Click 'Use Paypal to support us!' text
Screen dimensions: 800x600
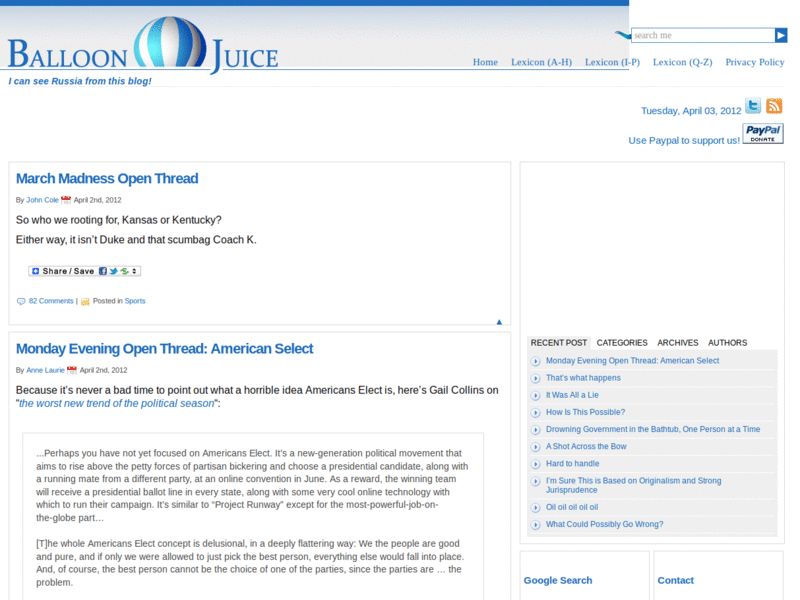click(684, 140)
